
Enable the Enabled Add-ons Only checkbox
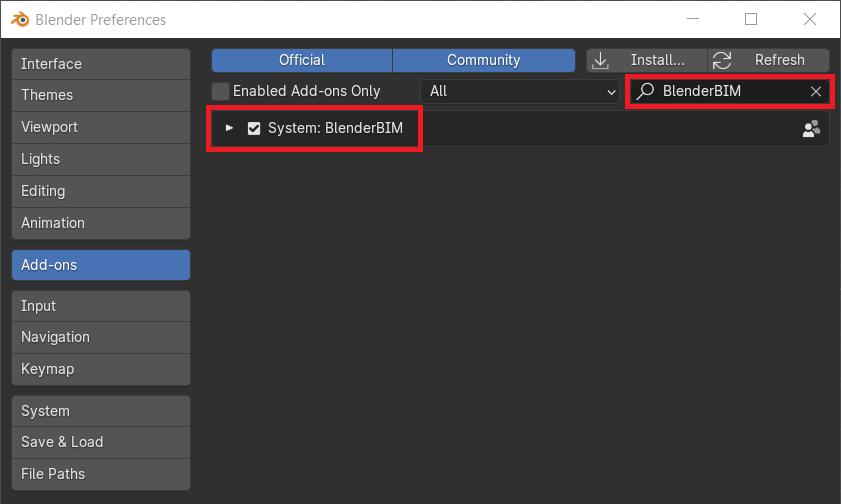point(220,91)
